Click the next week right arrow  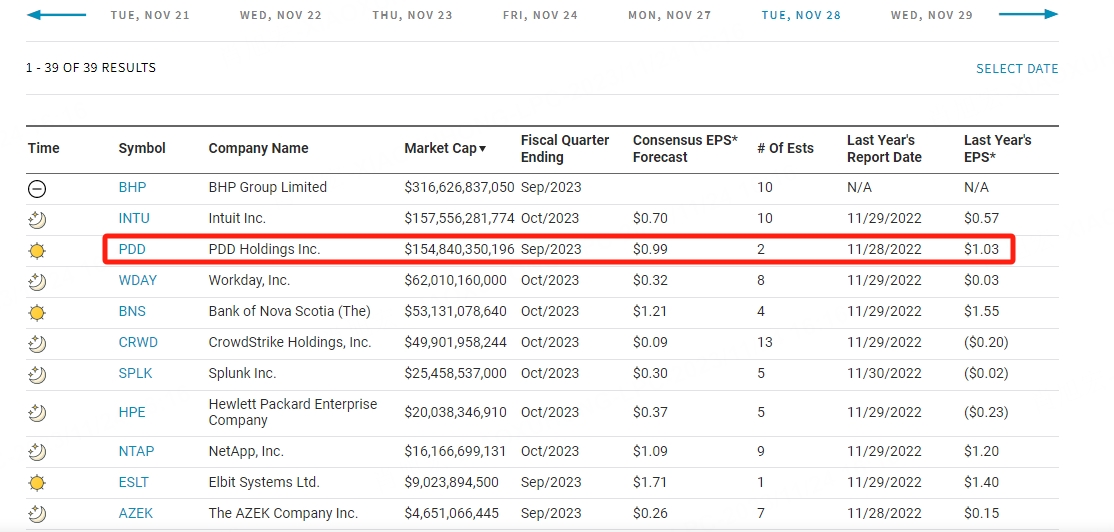coord(1028,15)
